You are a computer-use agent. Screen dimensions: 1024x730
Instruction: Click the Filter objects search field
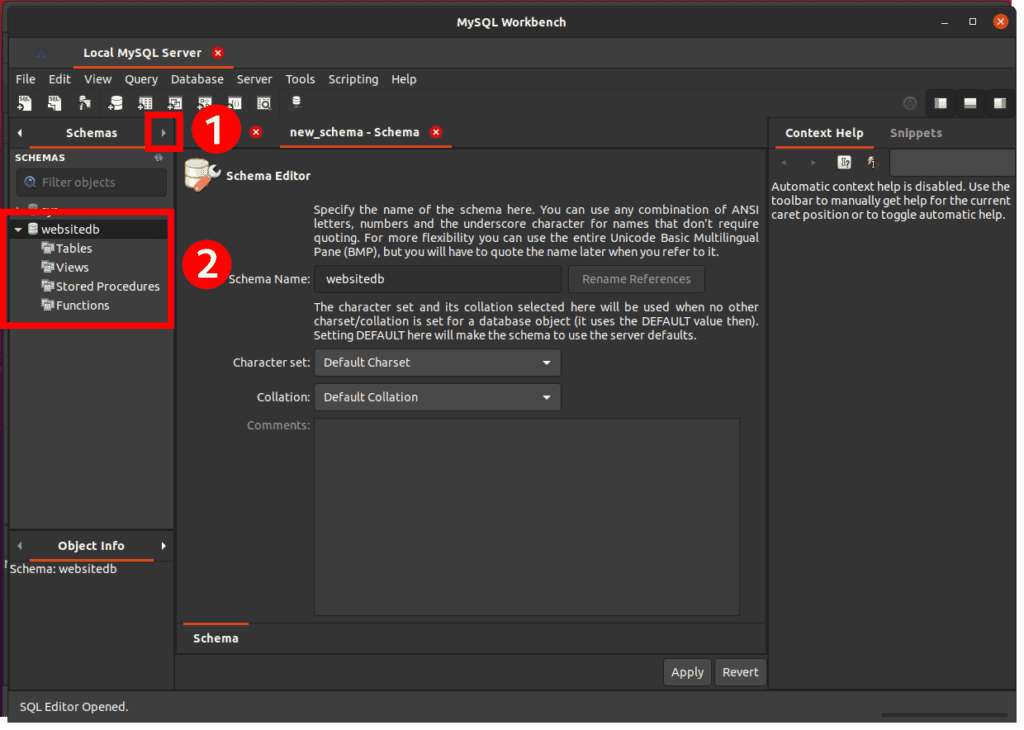click(91, 182)
